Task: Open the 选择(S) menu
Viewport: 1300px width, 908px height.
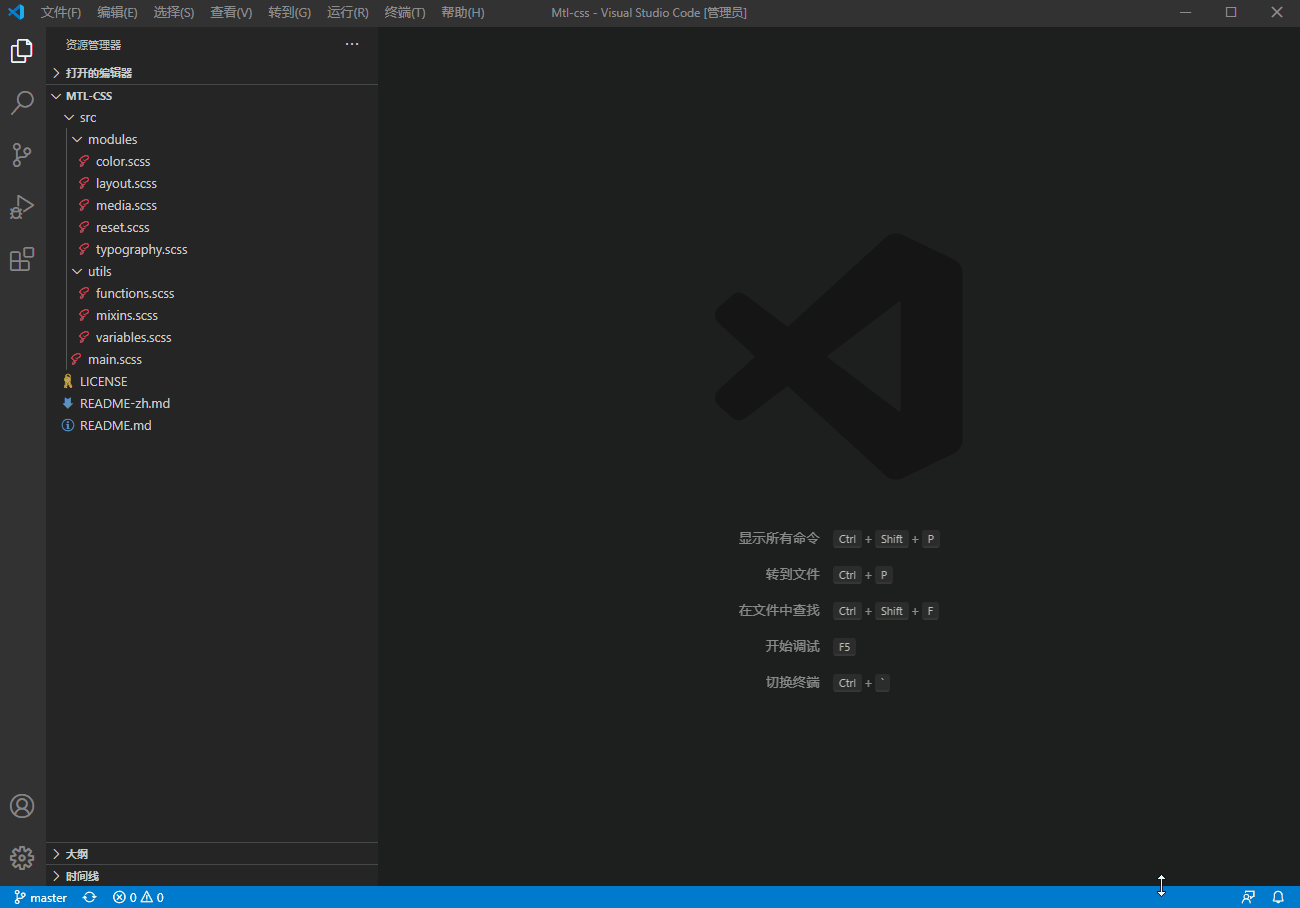Action: pos(174,12)
